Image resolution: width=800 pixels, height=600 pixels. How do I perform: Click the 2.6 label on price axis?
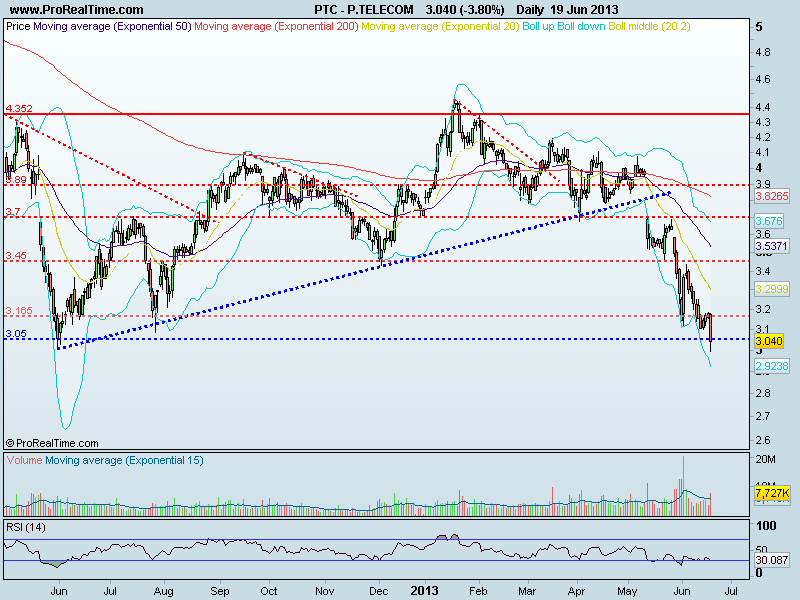click(x=763, y=440)
